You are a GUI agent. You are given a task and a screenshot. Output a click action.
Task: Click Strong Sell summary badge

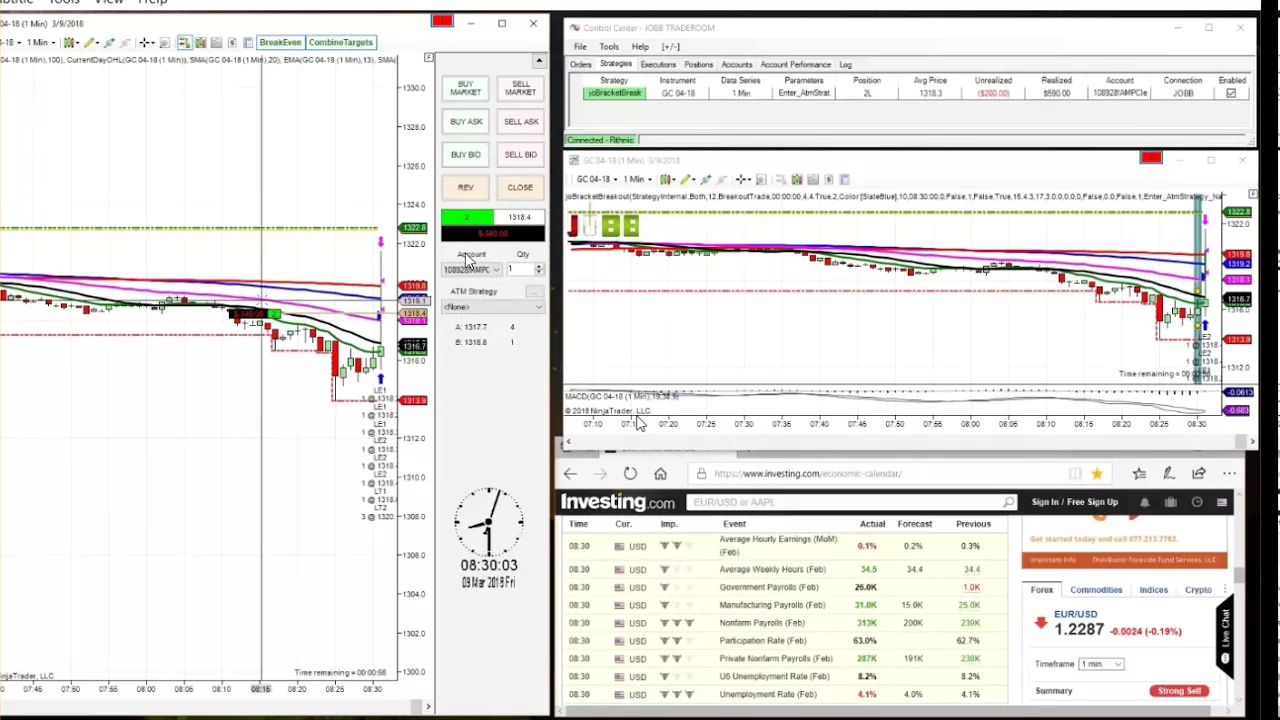(x=1180, y=691)
